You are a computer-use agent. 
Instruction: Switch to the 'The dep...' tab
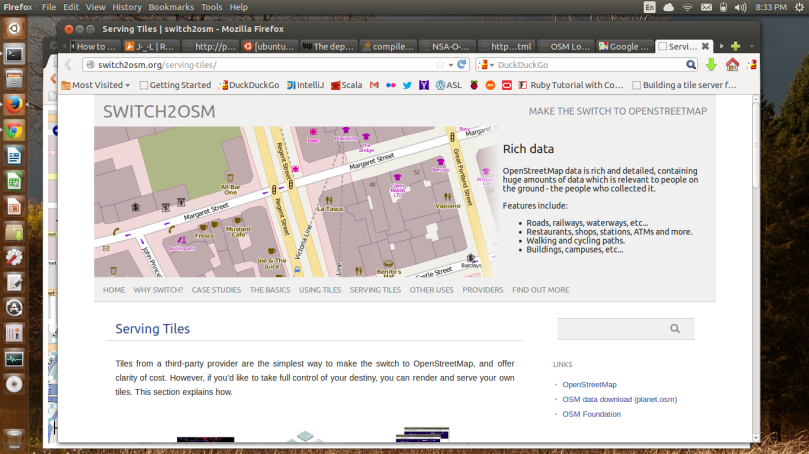[x=329, y=46]
